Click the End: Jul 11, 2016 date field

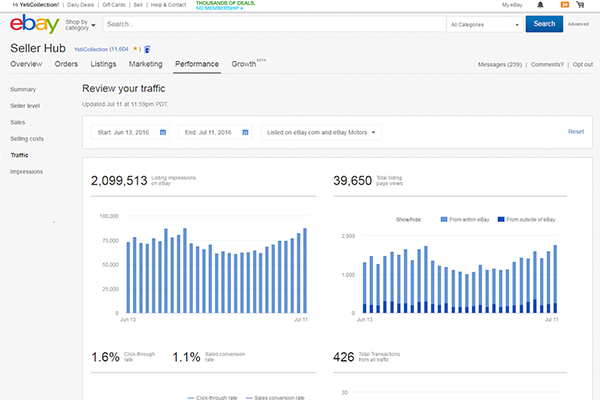pyautogui.click(x=215, y=132)
